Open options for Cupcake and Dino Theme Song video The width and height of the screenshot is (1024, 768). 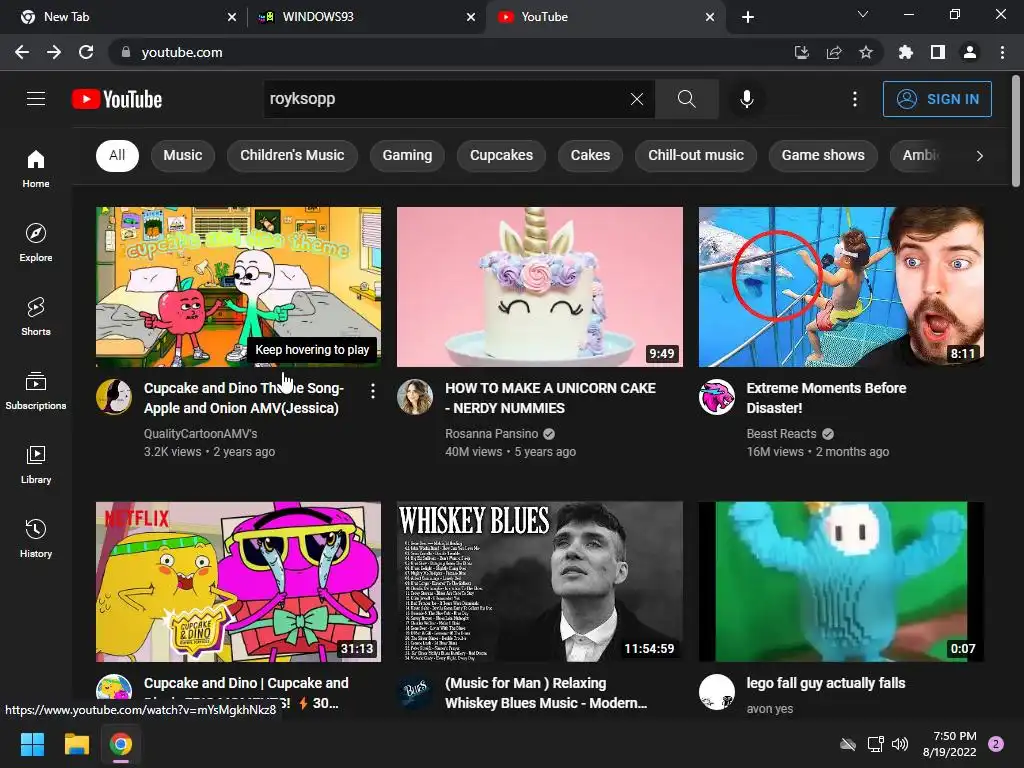[372, 391]
